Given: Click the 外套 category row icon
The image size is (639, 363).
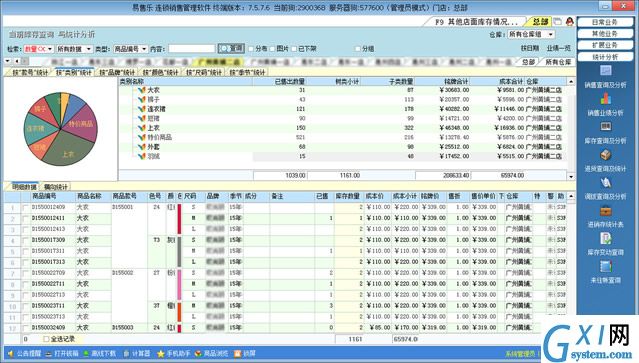Looking at the screenshot, I should (142, 147).
